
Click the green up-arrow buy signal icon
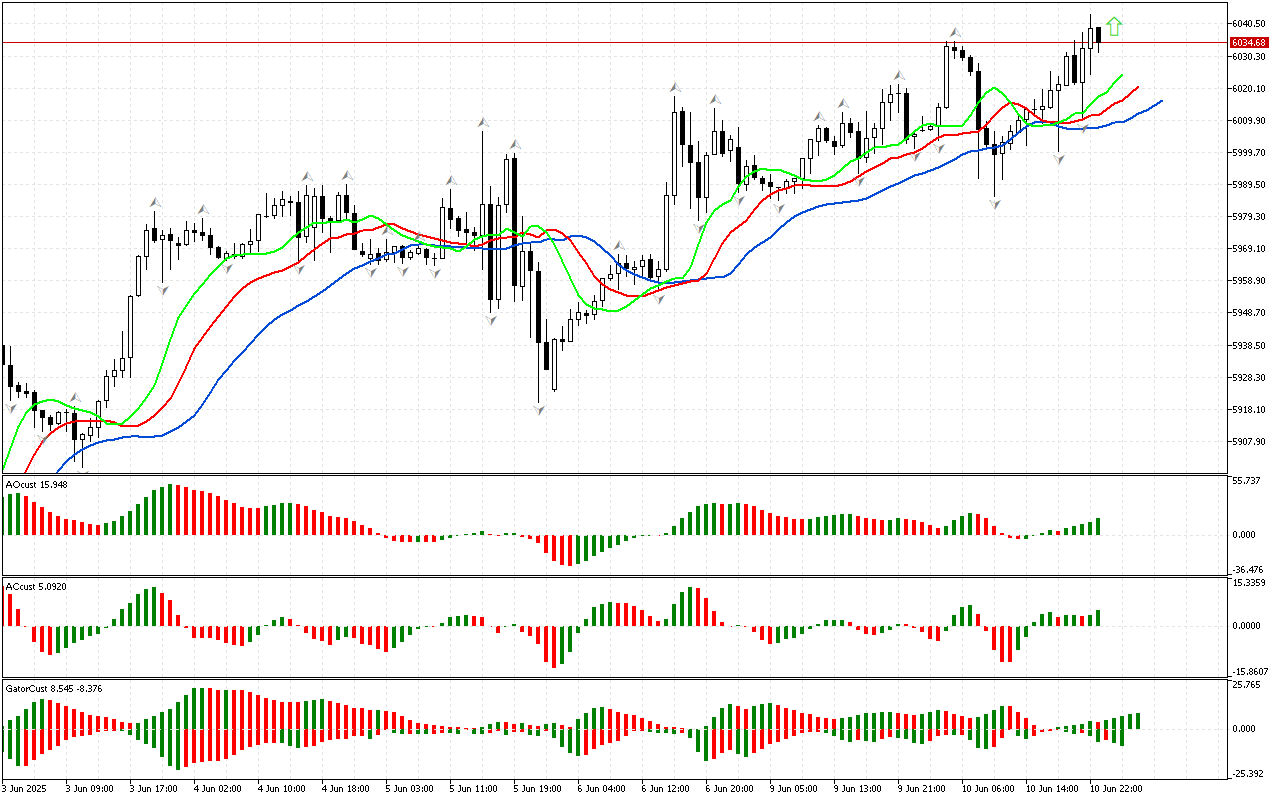click(1114, 27)
